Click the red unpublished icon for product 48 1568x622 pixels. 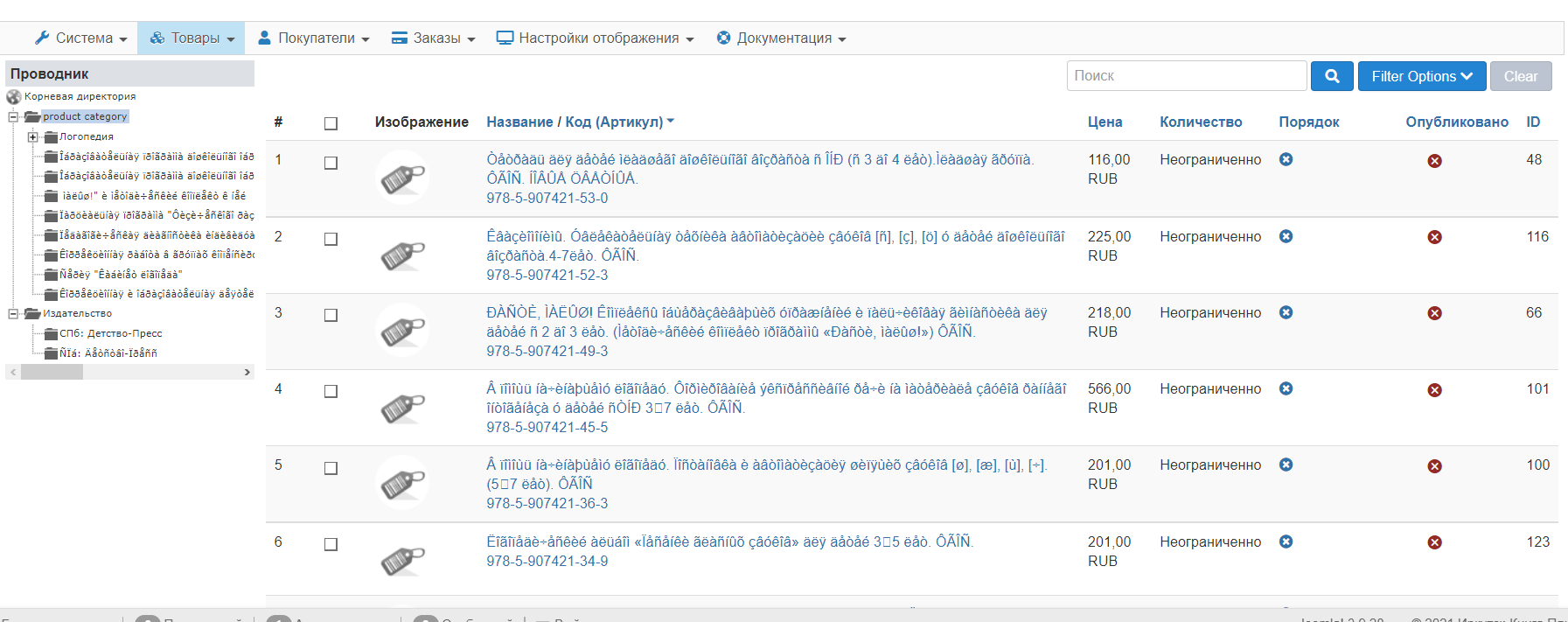pos(1434,161)
